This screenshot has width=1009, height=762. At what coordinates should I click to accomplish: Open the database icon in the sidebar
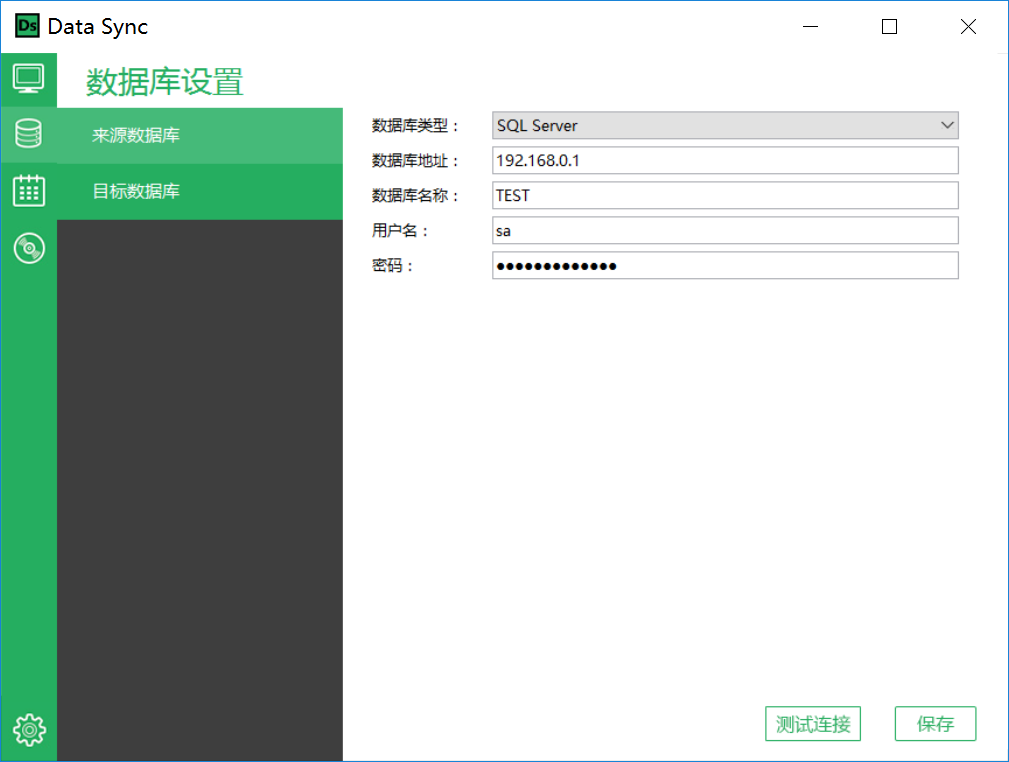click(28, 135)
